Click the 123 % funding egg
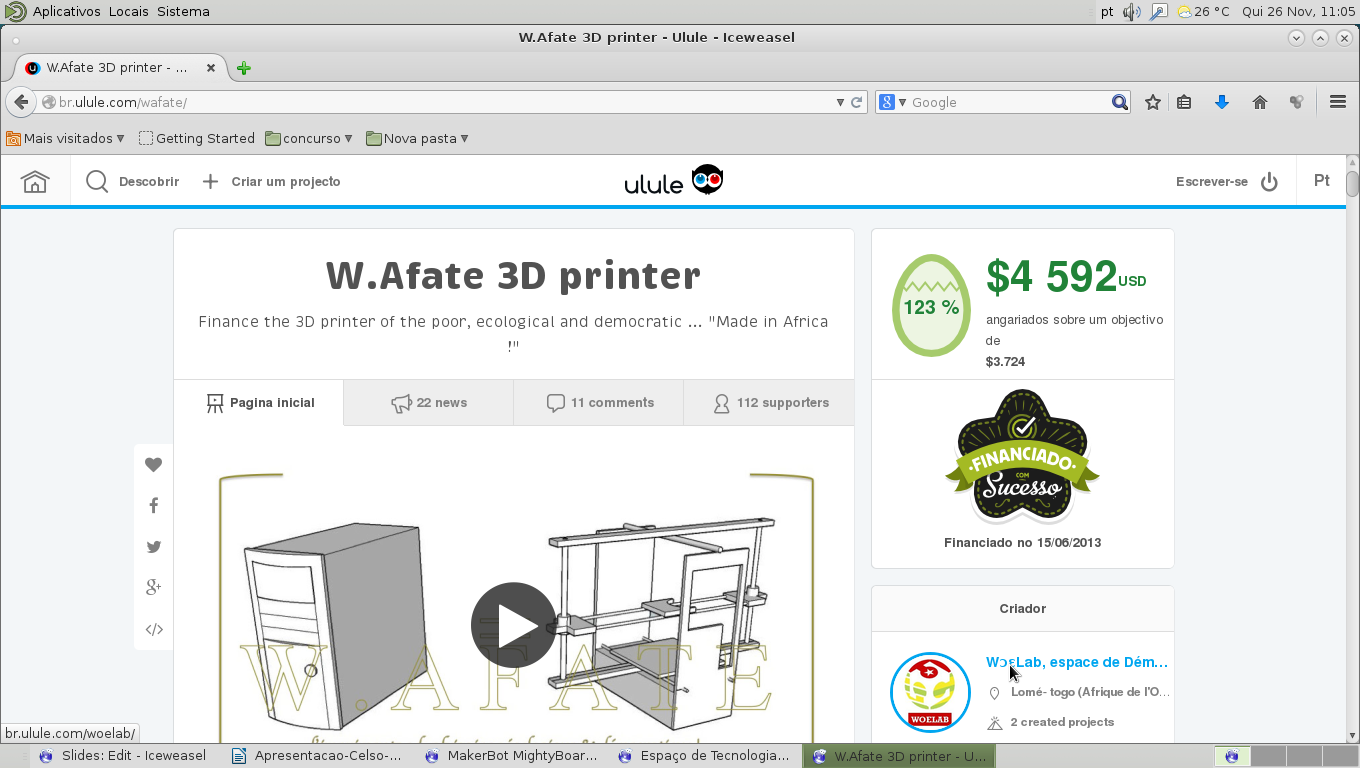Screen dimensions: 1360x768 pos(931,305)
